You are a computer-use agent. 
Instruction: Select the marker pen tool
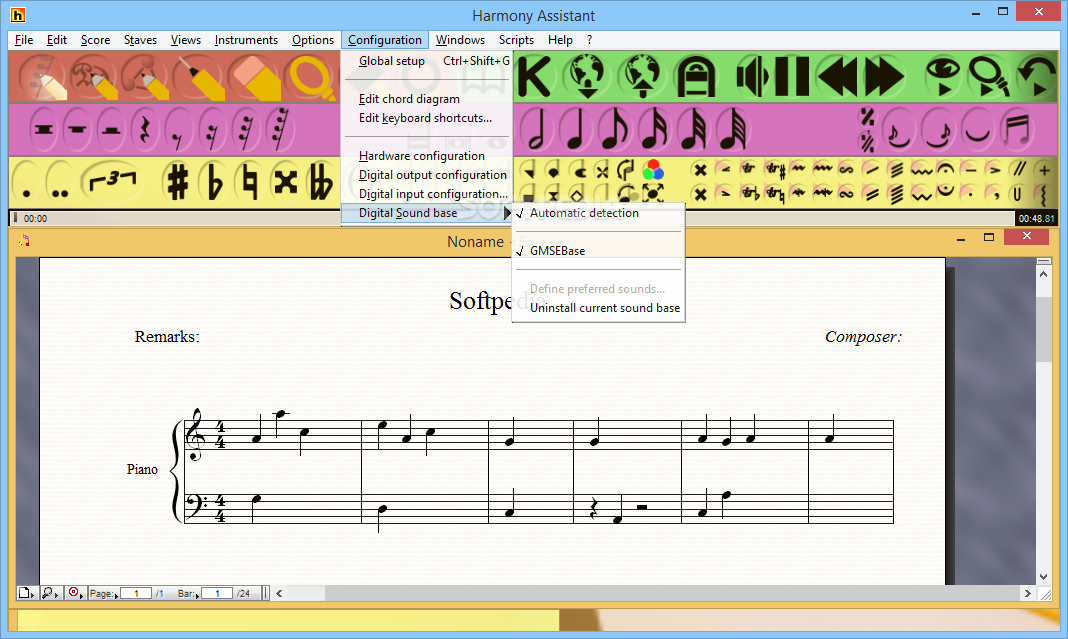pos(198,77)
